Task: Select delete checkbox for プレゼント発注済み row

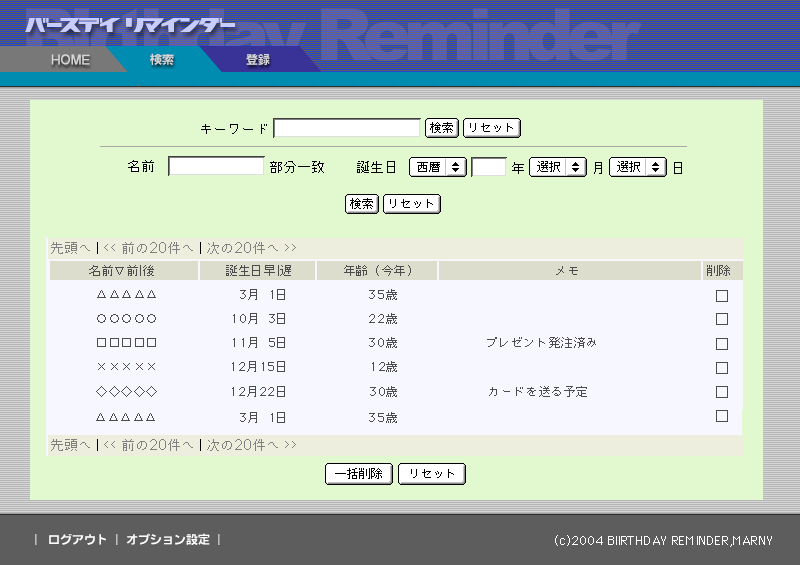Action: pos(721,344)
